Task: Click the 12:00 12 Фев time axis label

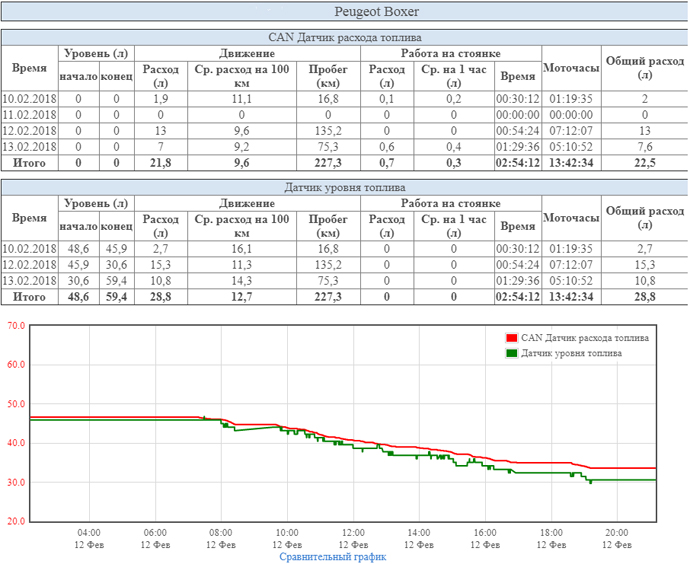Action: (x=354, y=539)
